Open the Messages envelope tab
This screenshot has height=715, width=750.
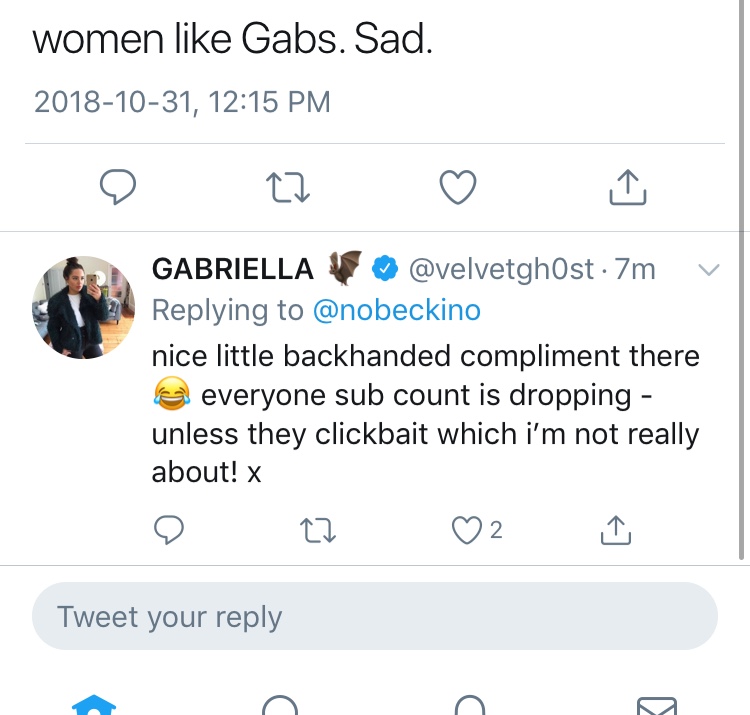656,704
